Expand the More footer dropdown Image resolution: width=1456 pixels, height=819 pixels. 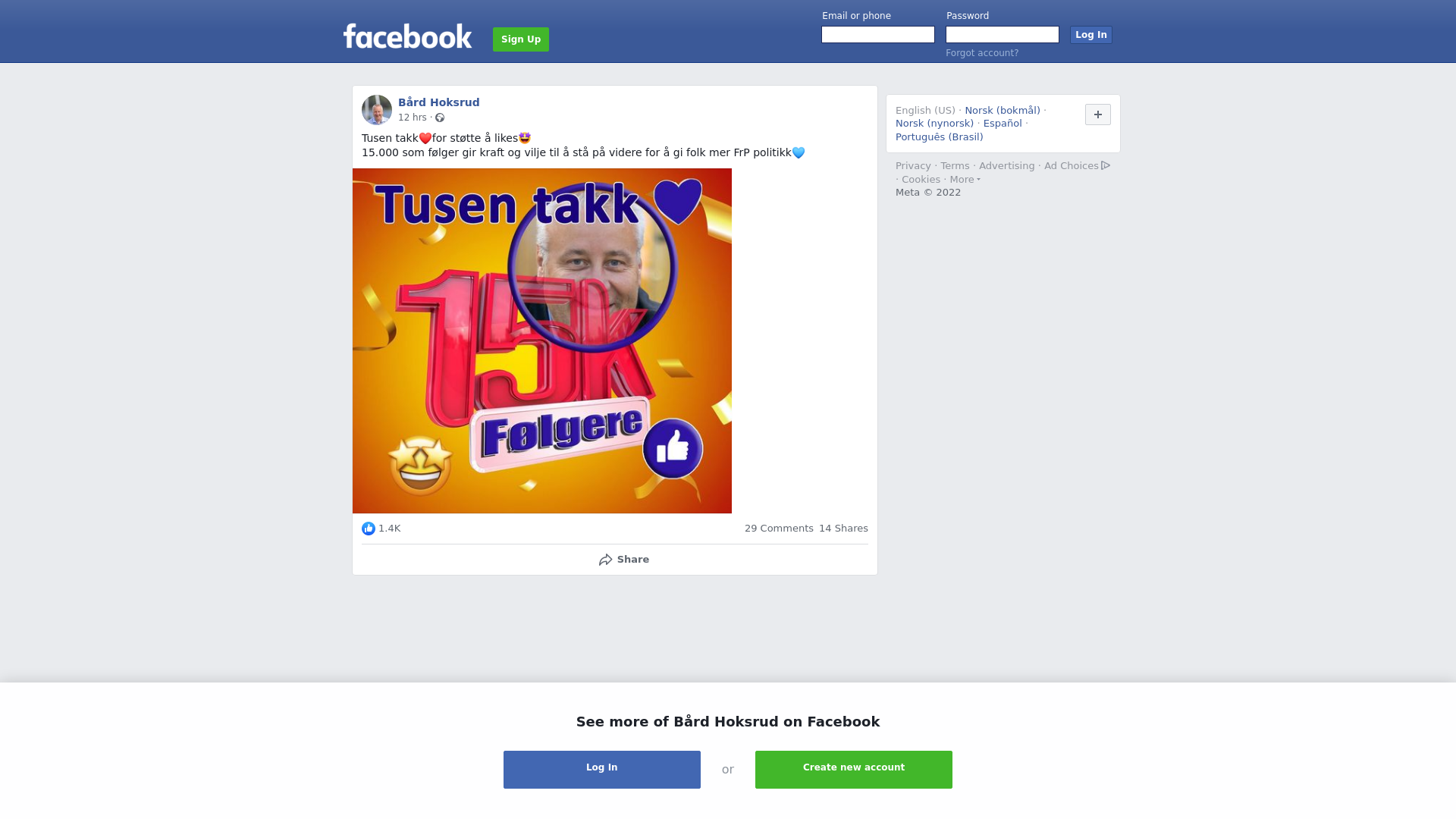[x=965, y=180]
